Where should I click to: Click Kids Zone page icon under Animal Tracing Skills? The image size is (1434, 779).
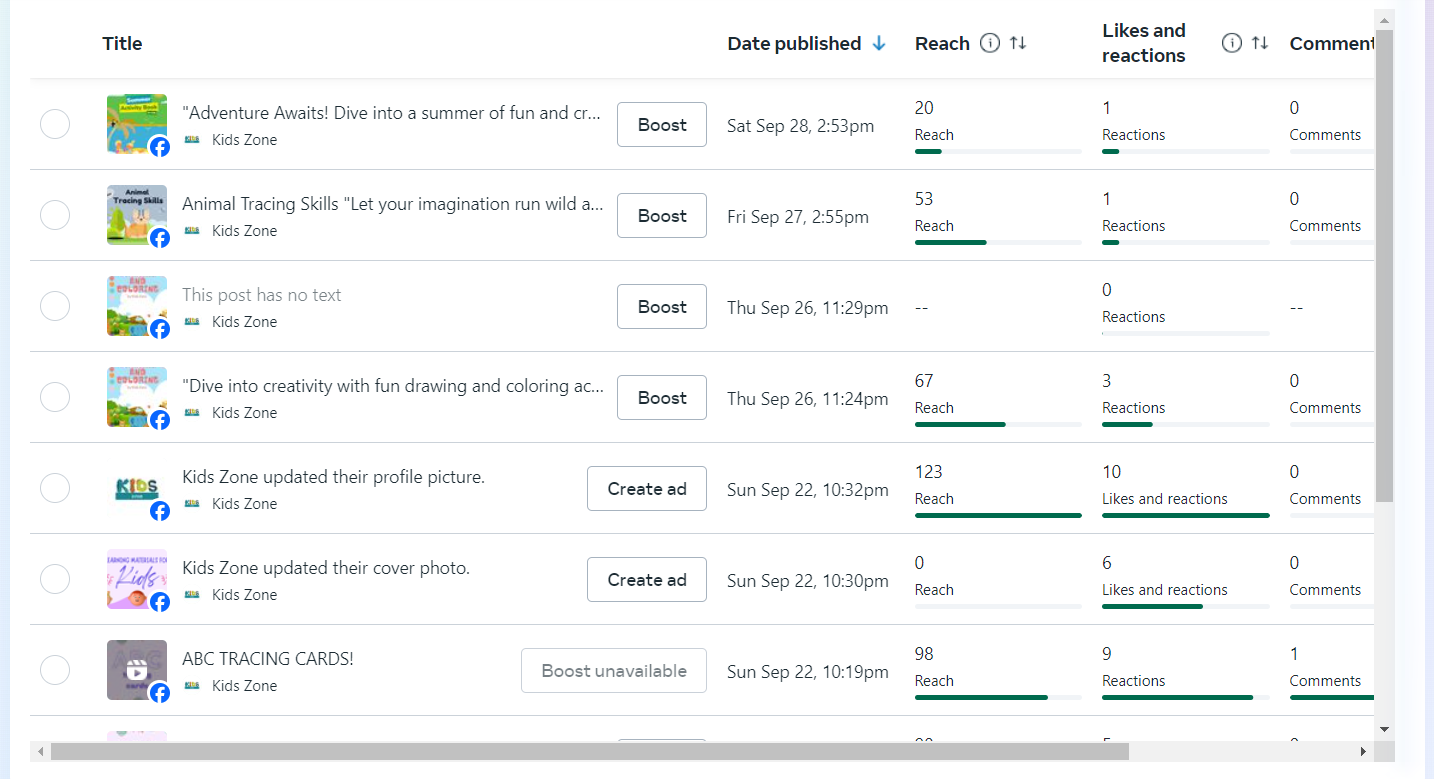point(193,231)
